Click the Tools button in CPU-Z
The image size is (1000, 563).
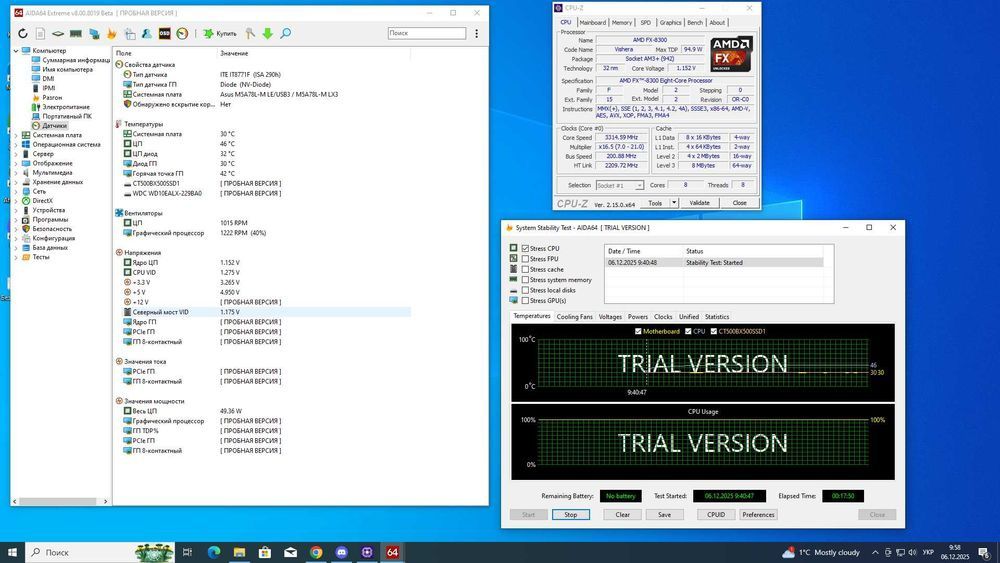pyautogui.click(x=655, y=203)
